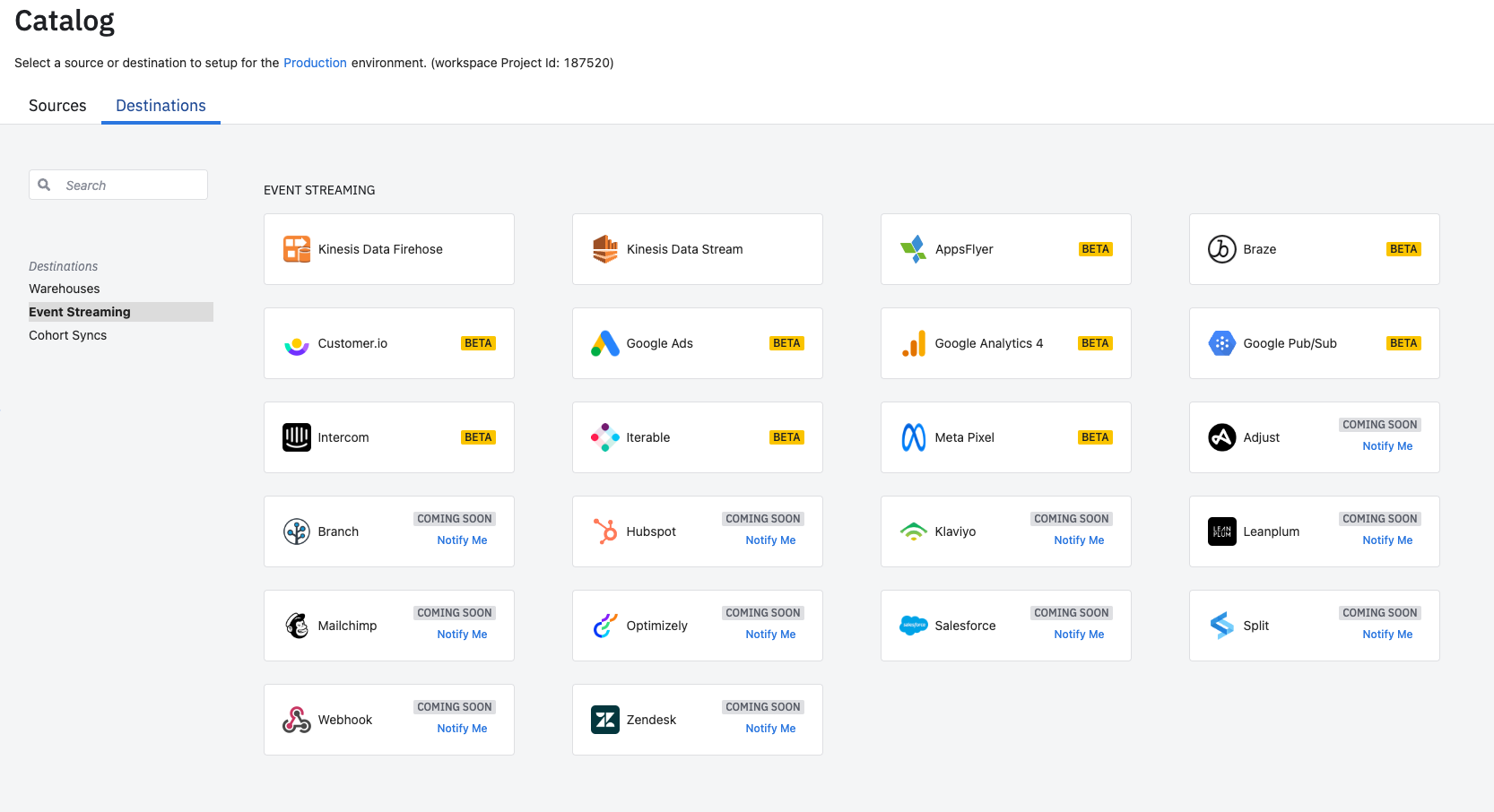Click the Braze BETA badge

1403,249
